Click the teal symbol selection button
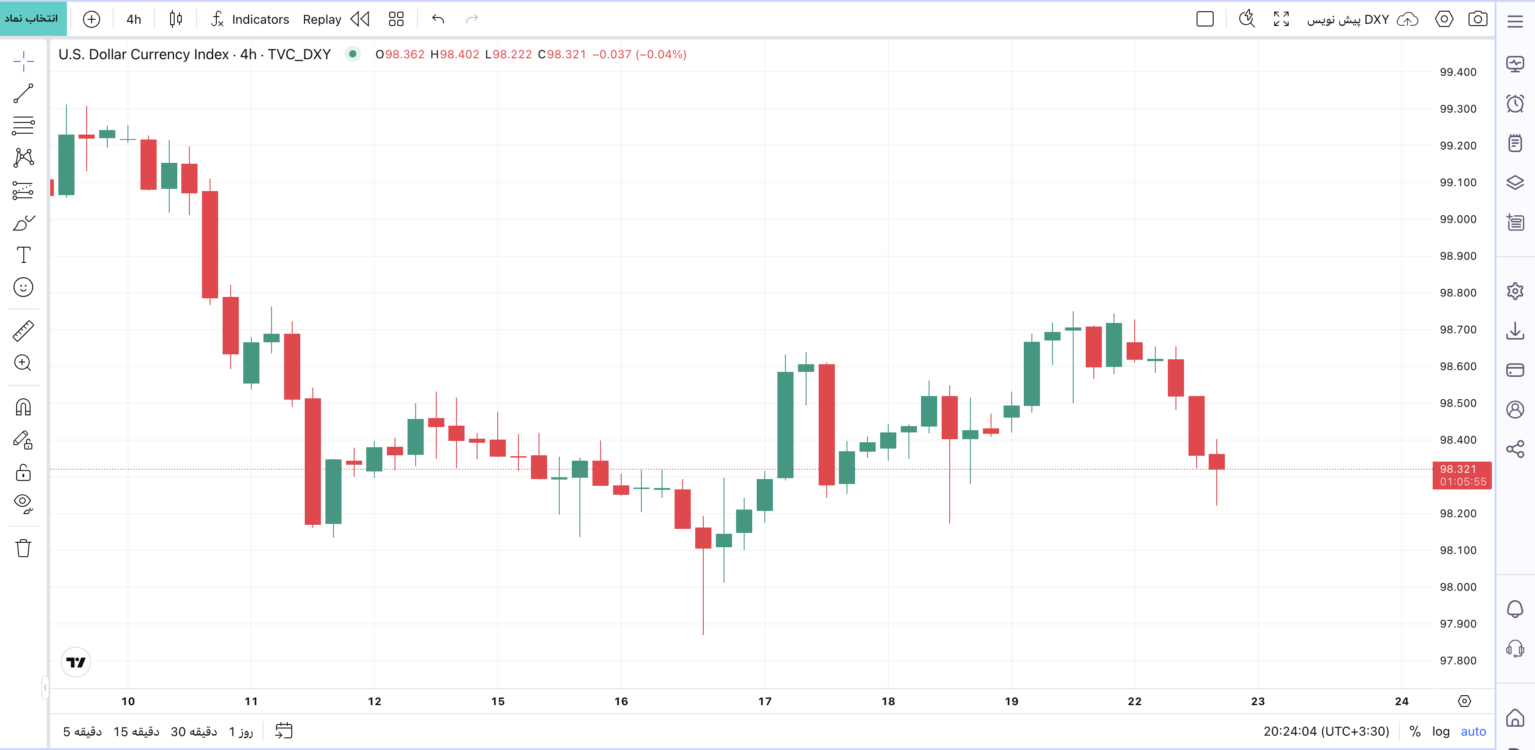The height and width of the screenshot is (750, 1535). [34, 19]
